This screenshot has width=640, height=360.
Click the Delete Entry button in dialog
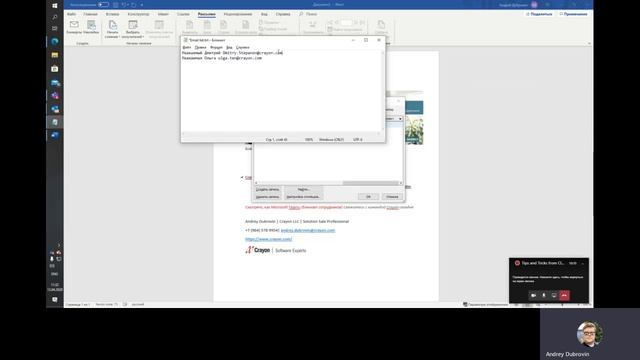267,197
